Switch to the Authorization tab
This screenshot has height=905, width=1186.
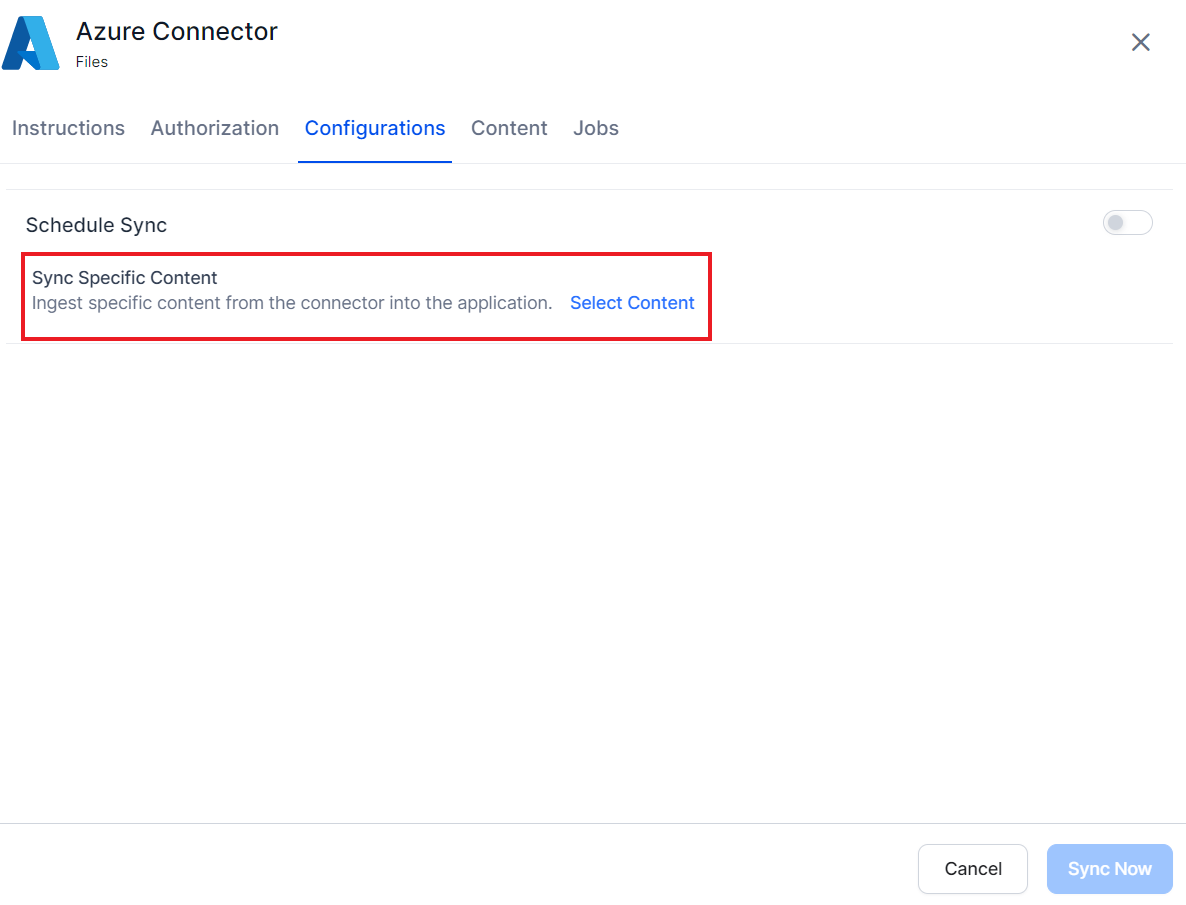[214, 128]
